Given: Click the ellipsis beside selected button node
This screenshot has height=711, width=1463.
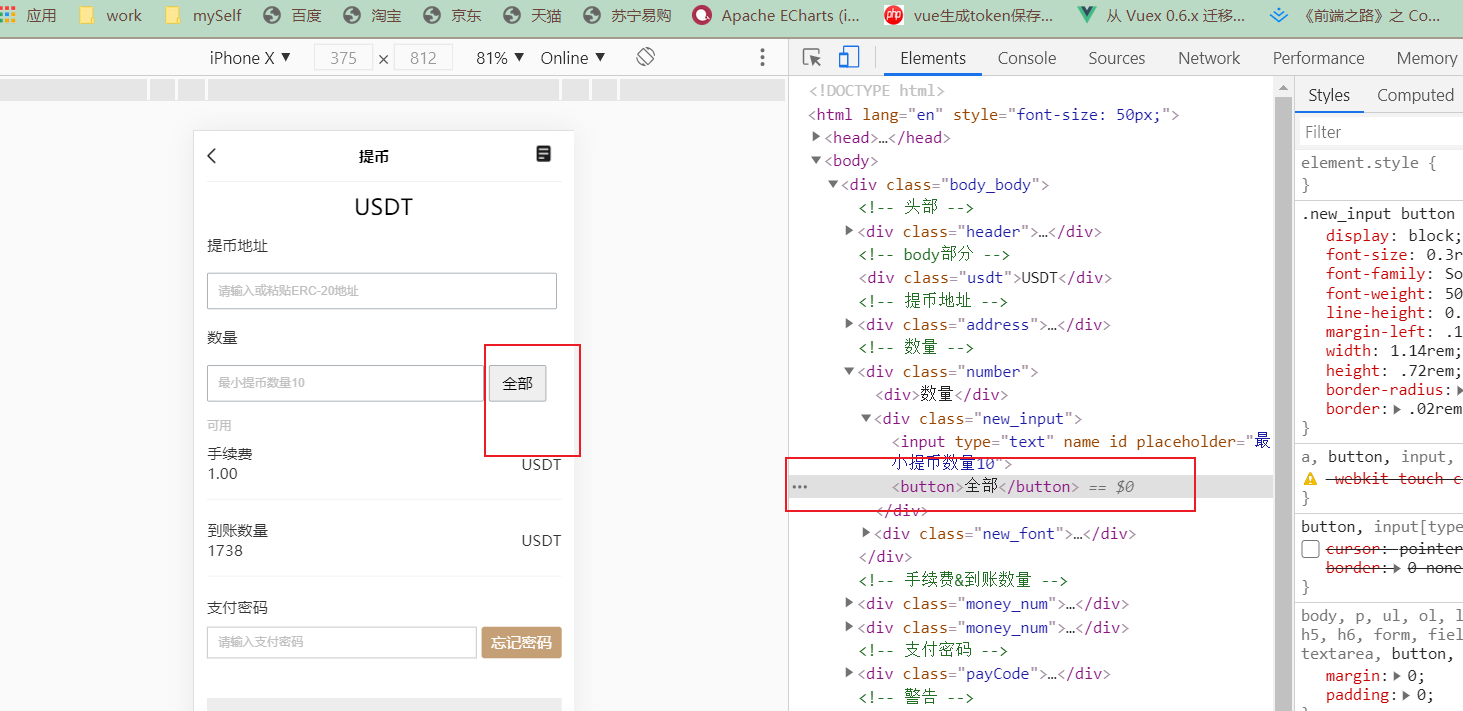Looking at the screenshot, I should point(800,487).
